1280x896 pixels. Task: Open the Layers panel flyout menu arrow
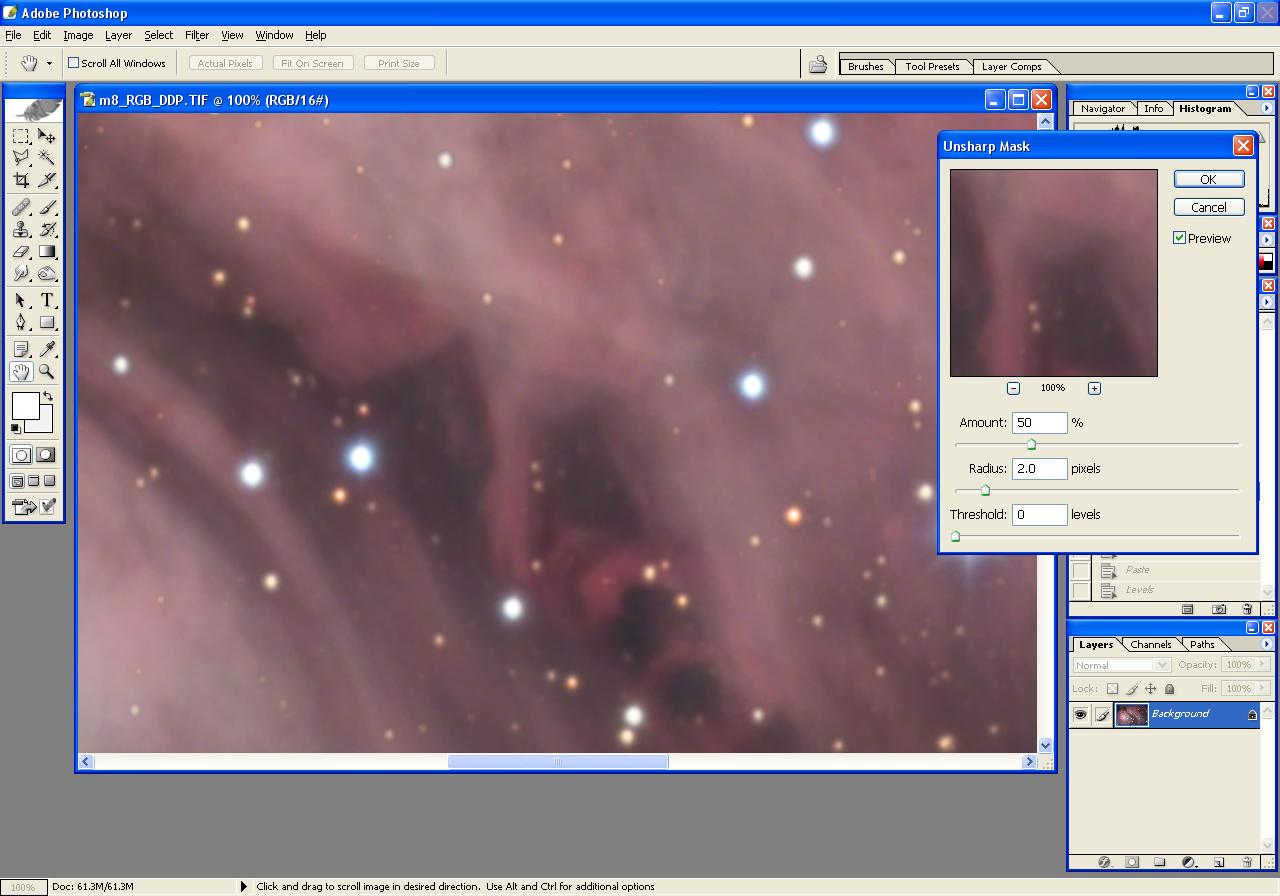(x=1267, y=644)
